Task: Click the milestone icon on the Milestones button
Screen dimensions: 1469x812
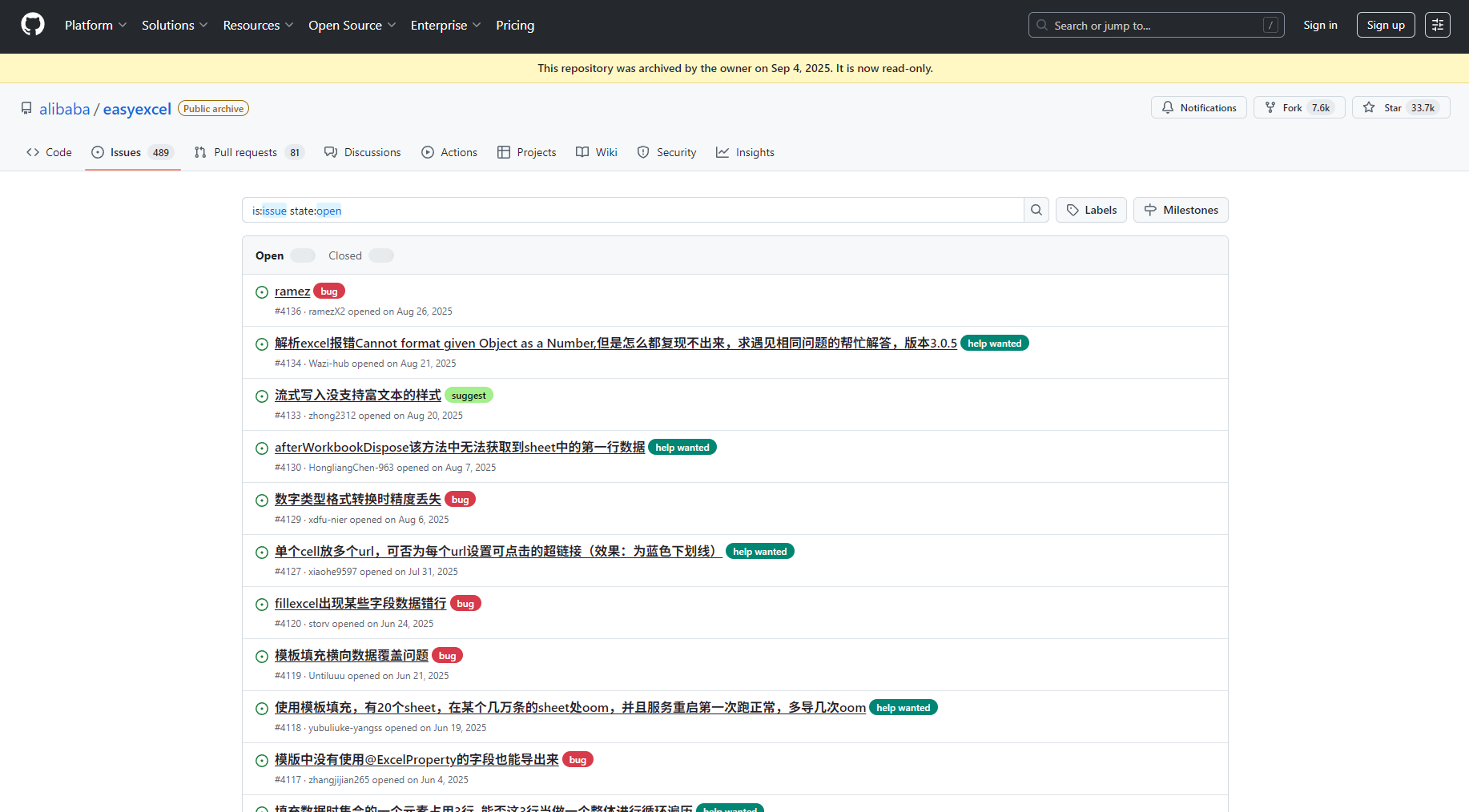Action: coord(1151,210)
